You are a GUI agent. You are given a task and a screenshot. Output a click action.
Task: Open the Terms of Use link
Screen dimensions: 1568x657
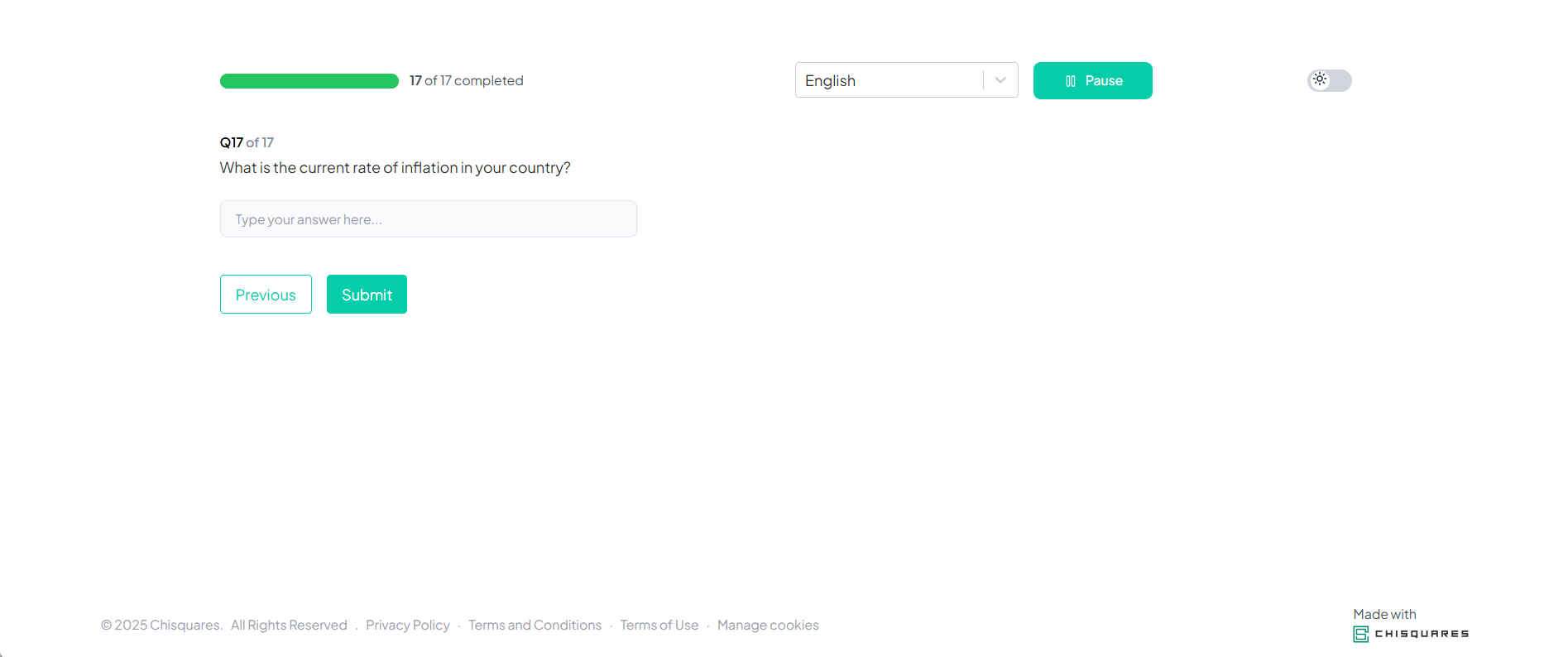coord(659,626)
